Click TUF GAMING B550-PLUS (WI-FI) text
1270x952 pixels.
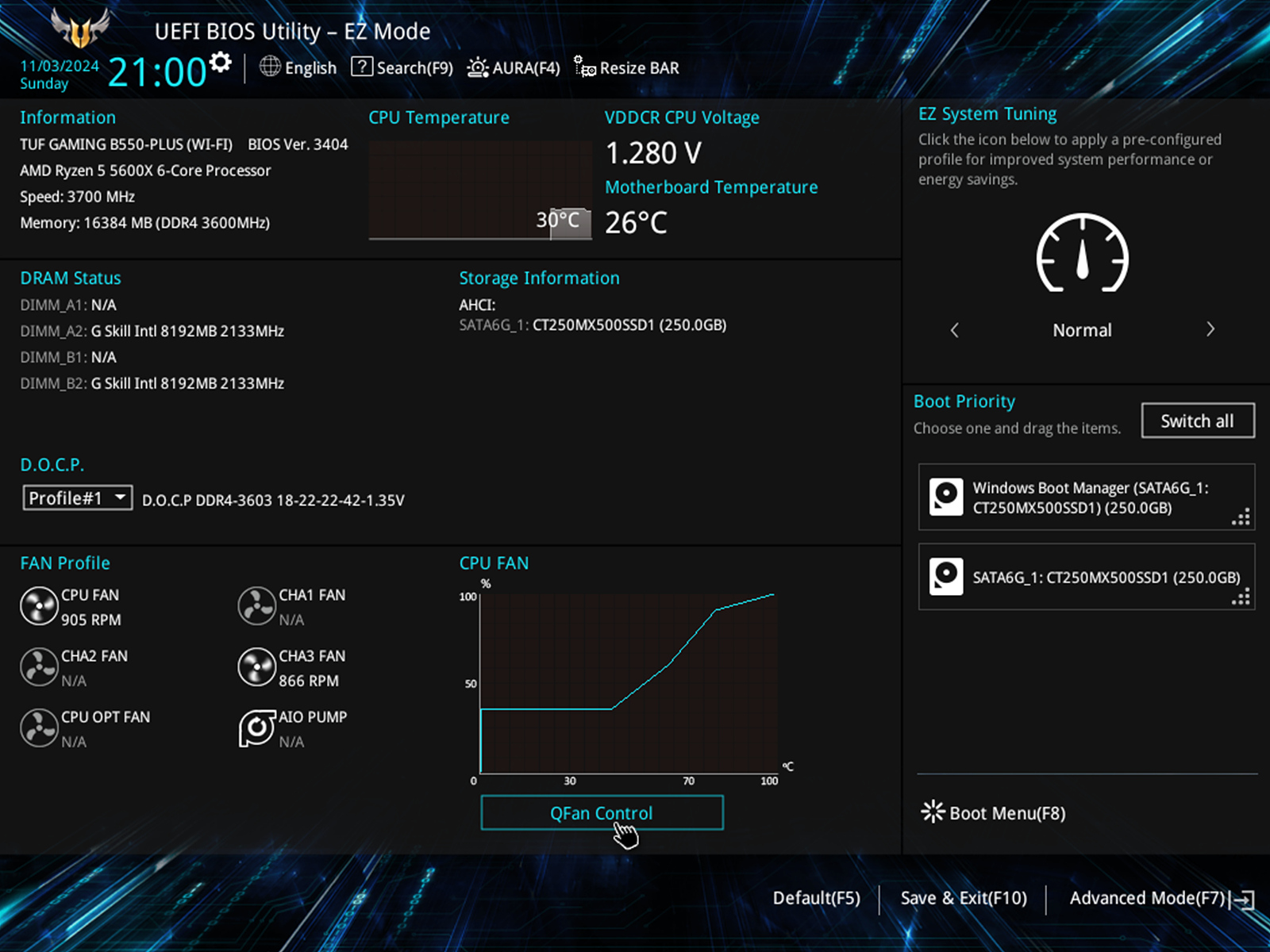click(x=126, y=144)
